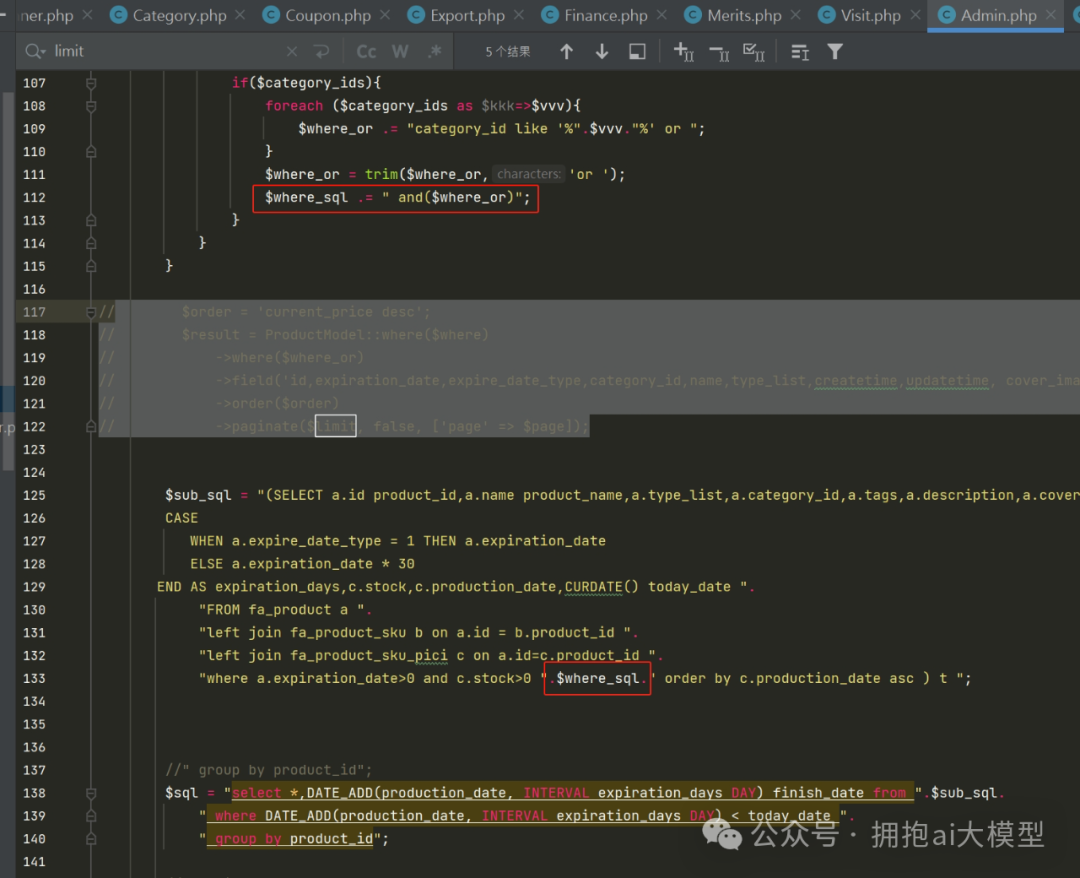Select all occurrences icon

754,51
